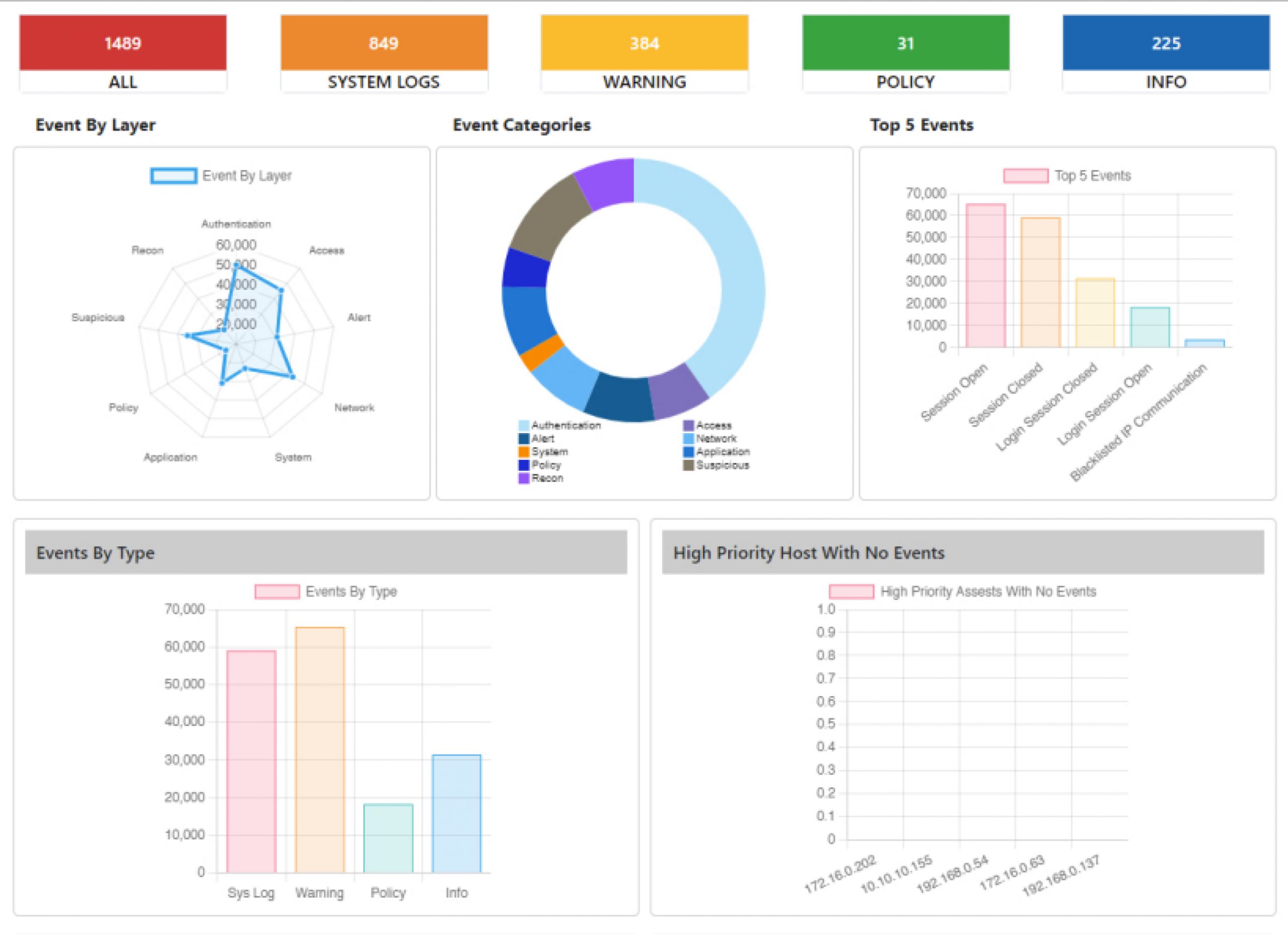This screenshot has height=934, width=1288.
Task: Toggle High Priority Assests With No Events legend
Action: (962, 591)
